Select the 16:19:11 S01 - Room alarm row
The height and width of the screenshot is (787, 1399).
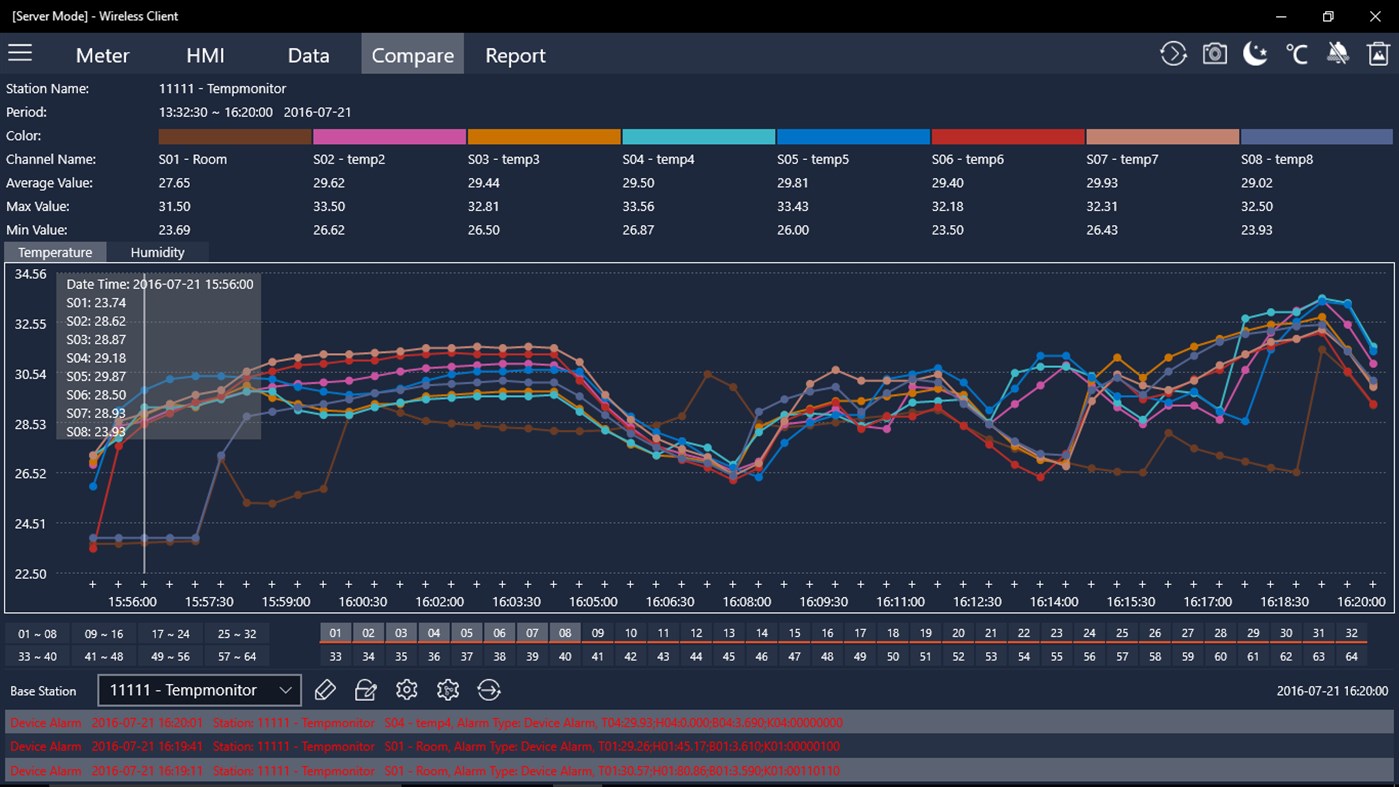pos(699,771)
